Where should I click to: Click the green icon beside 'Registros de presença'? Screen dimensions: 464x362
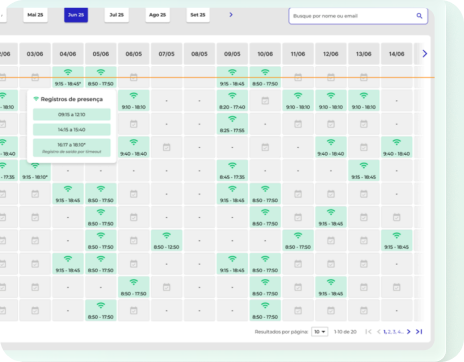pyautogui.click(x=36, y=99)
